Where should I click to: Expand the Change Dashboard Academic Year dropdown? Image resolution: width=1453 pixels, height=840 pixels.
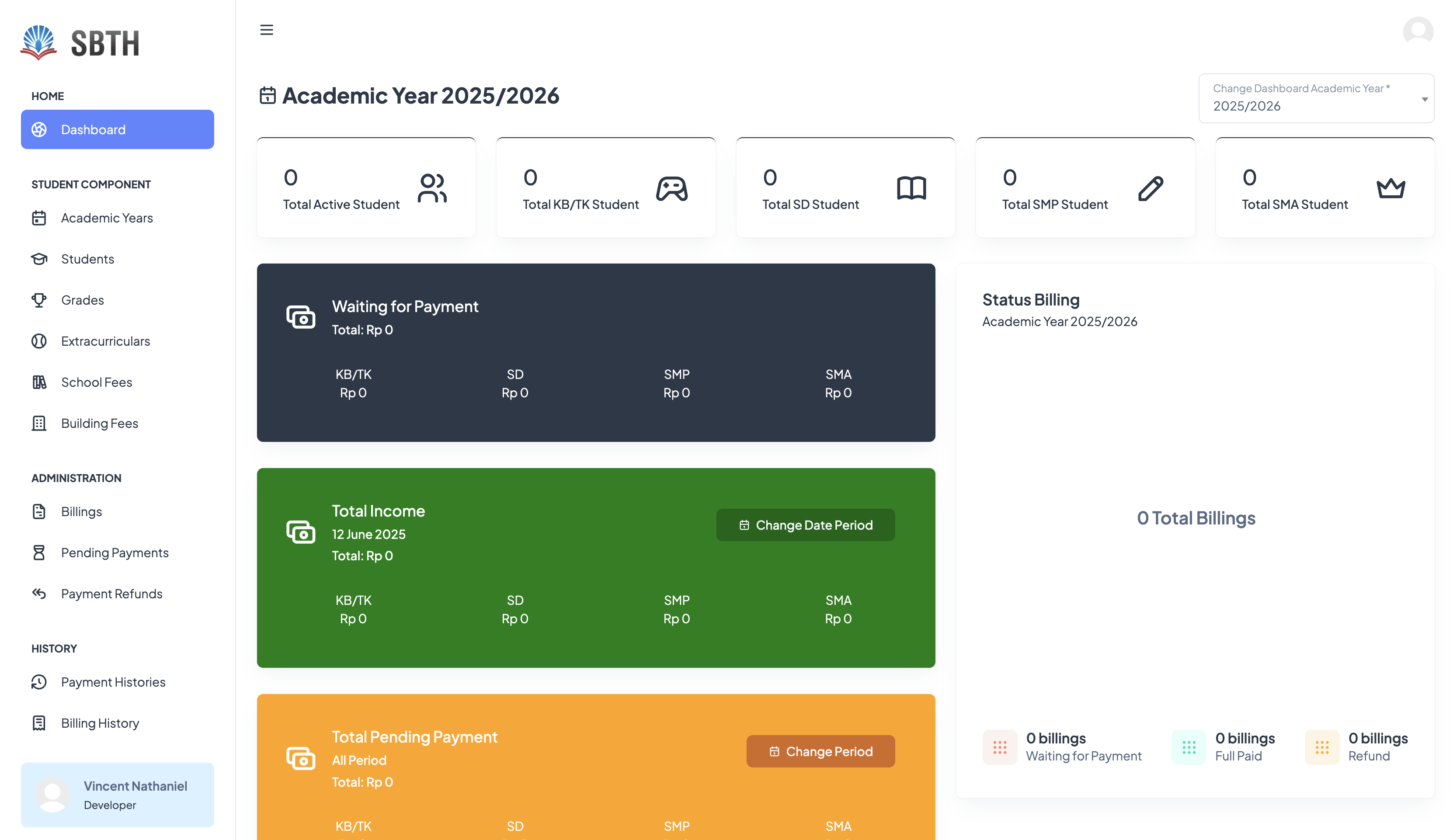(1316, 98)
